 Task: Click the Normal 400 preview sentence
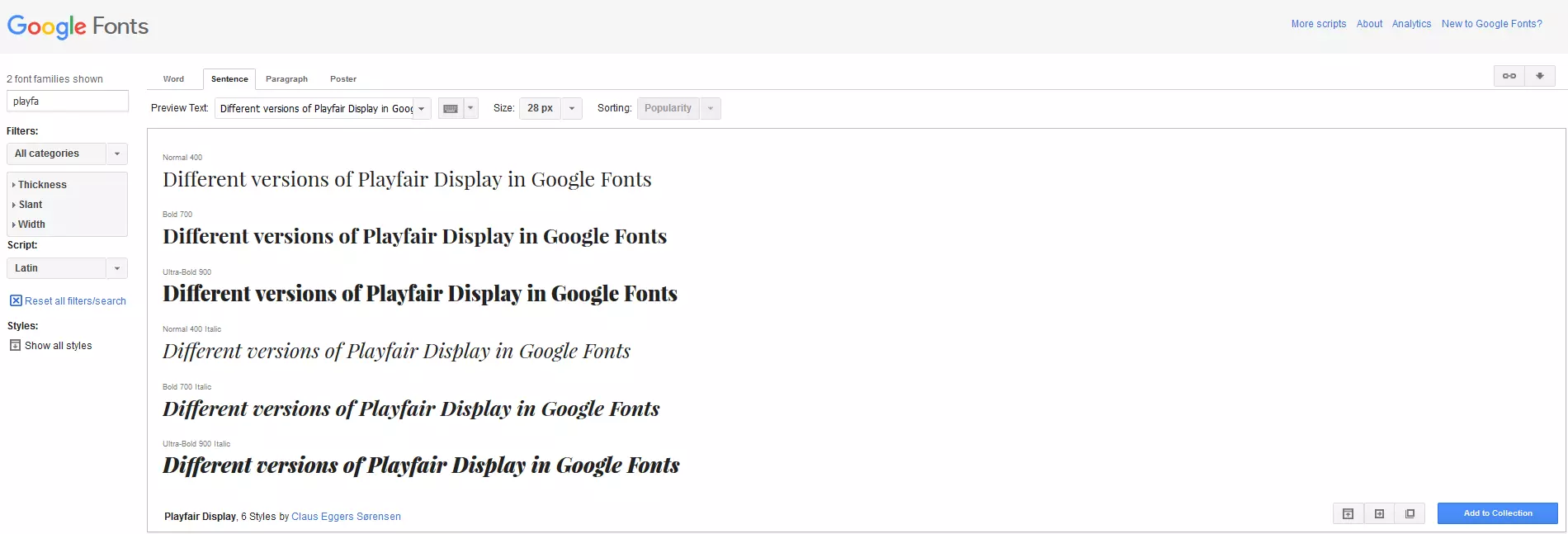tap(407, 180)
